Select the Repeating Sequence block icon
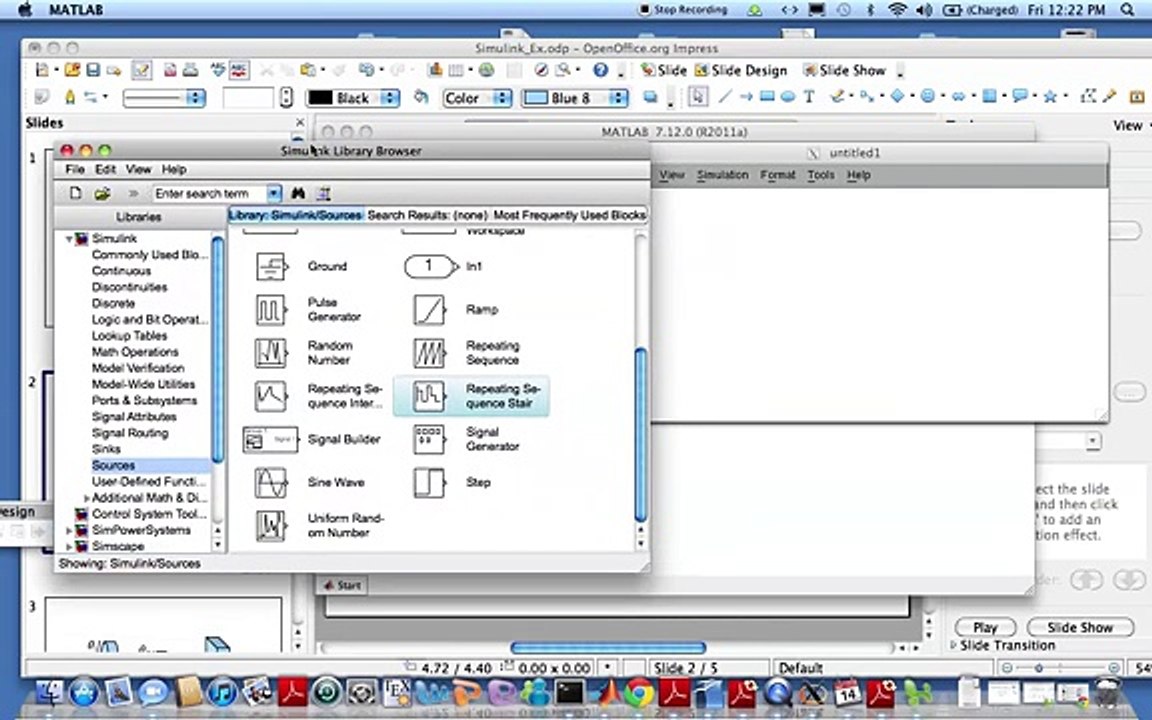1152x720 pixels. (429, 353)
